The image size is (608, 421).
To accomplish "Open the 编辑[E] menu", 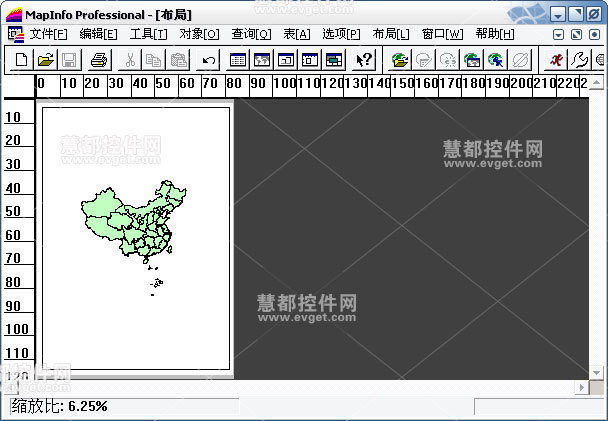I will tap(98, 34).
